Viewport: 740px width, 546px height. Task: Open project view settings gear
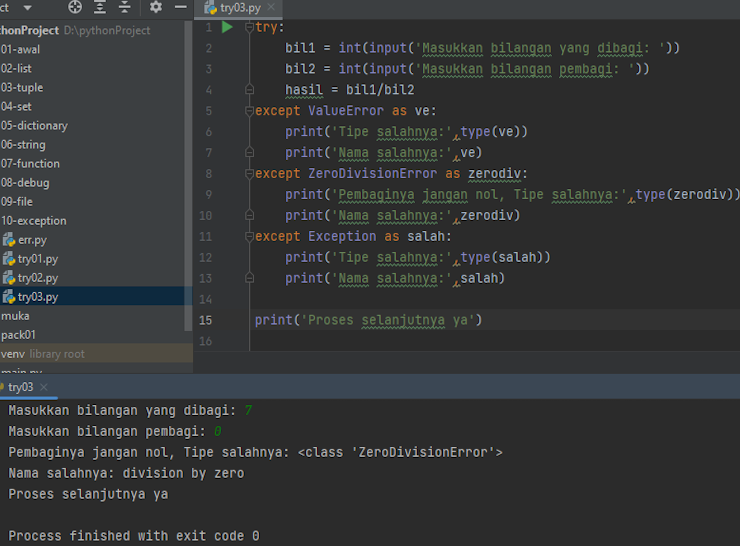156,7
